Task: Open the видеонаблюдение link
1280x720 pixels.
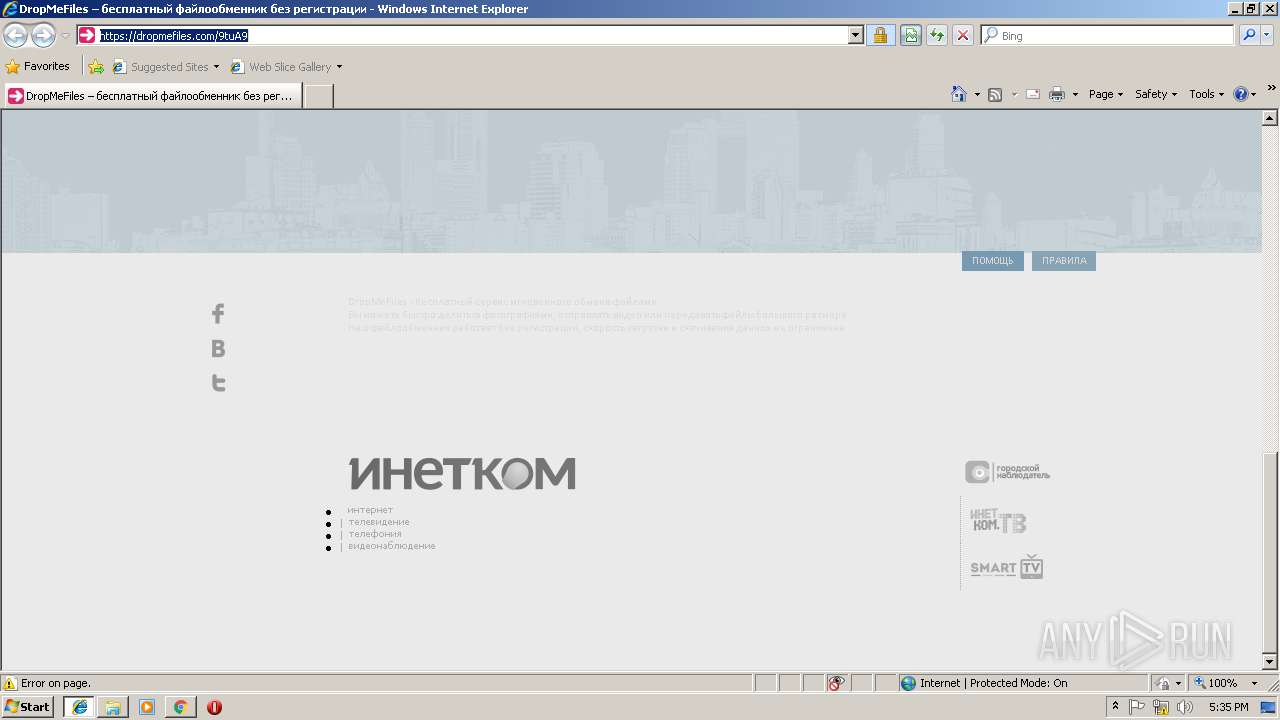Action: point(392,546)
